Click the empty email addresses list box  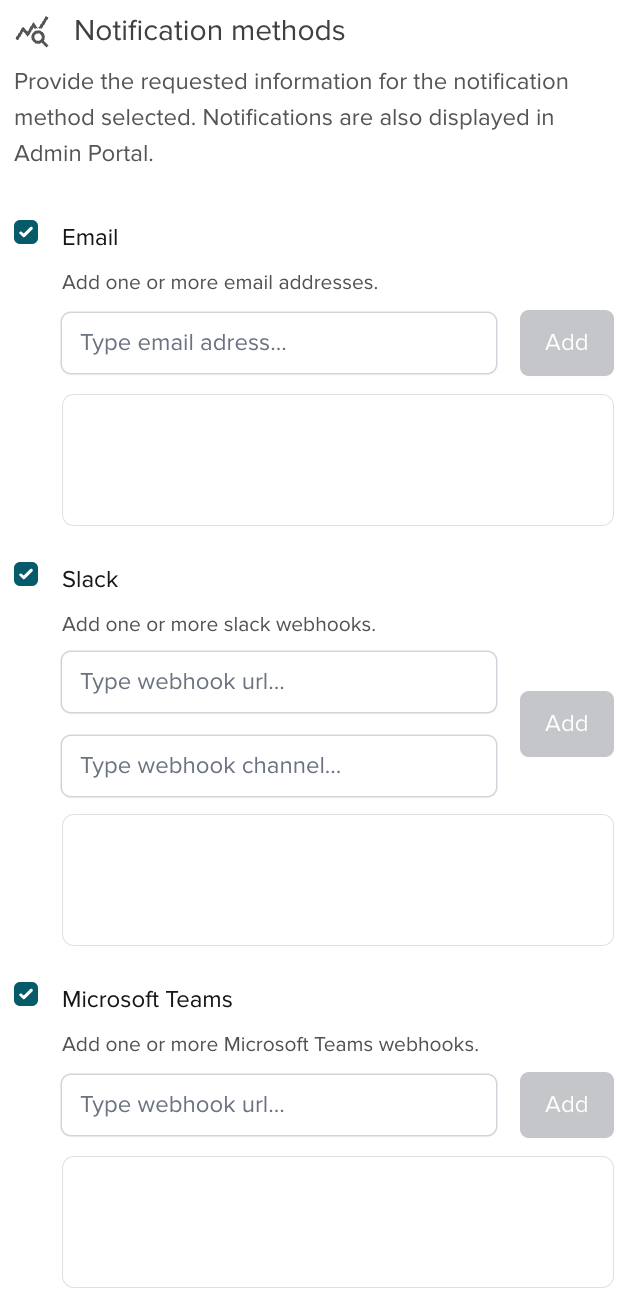pos(337,459)
